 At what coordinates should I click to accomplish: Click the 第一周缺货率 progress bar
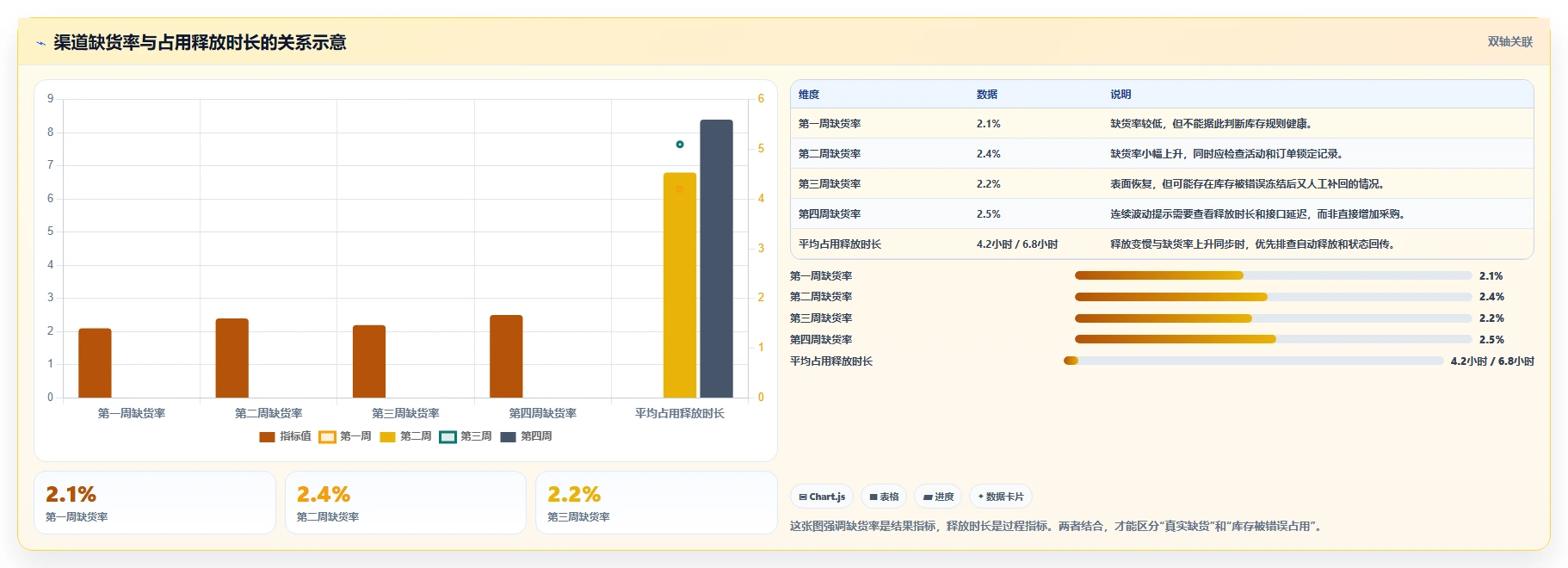[1273, 275]
